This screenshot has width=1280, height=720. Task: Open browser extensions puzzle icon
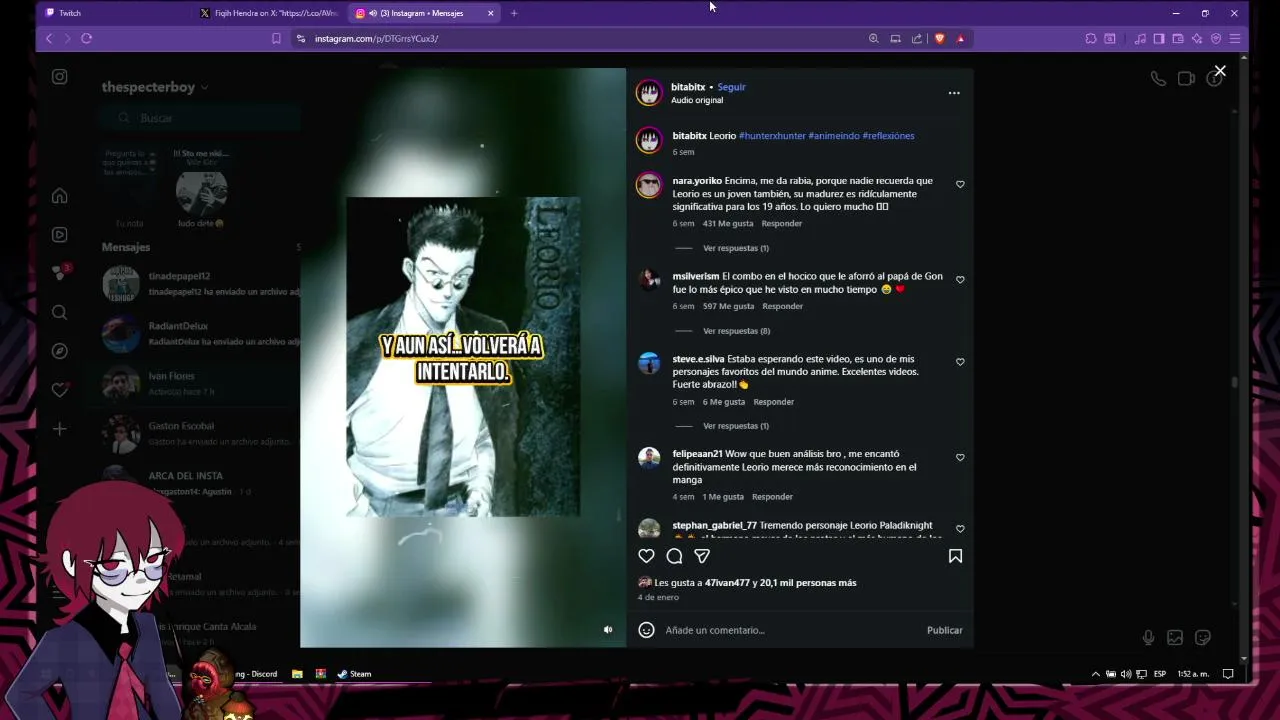click(x=1091, y=38)
